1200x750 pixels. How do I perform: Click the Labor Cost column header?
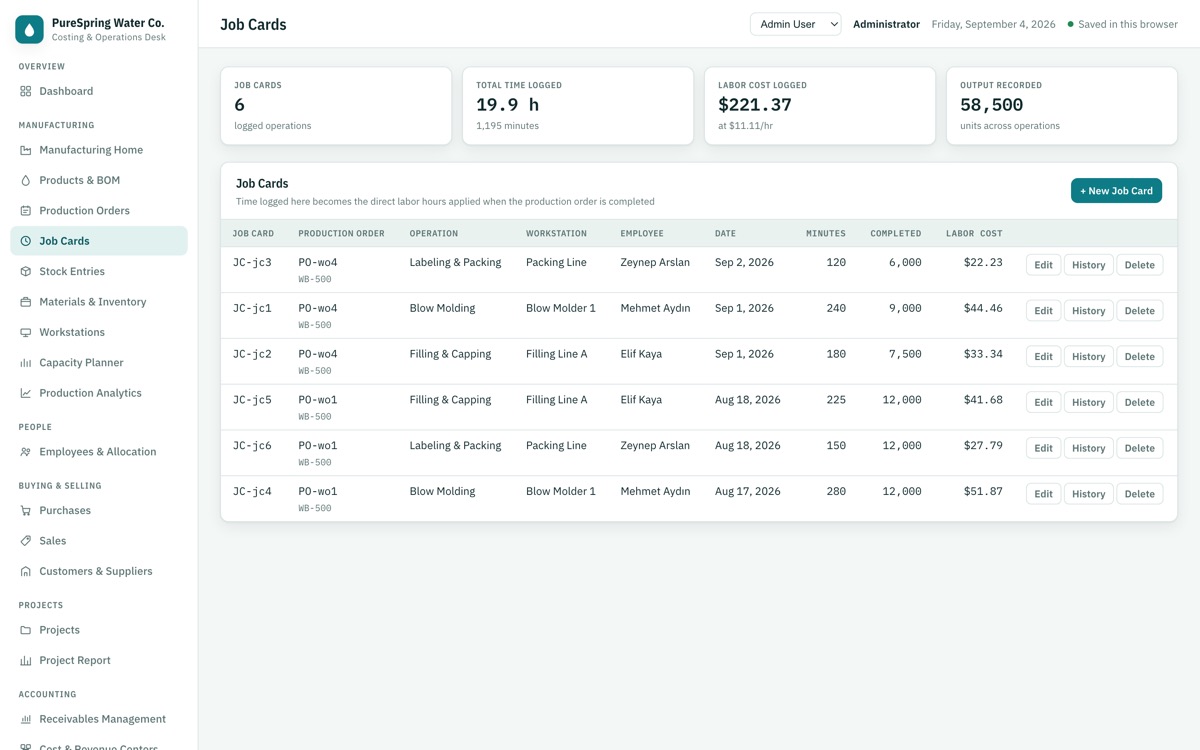(x=974, y=233)
